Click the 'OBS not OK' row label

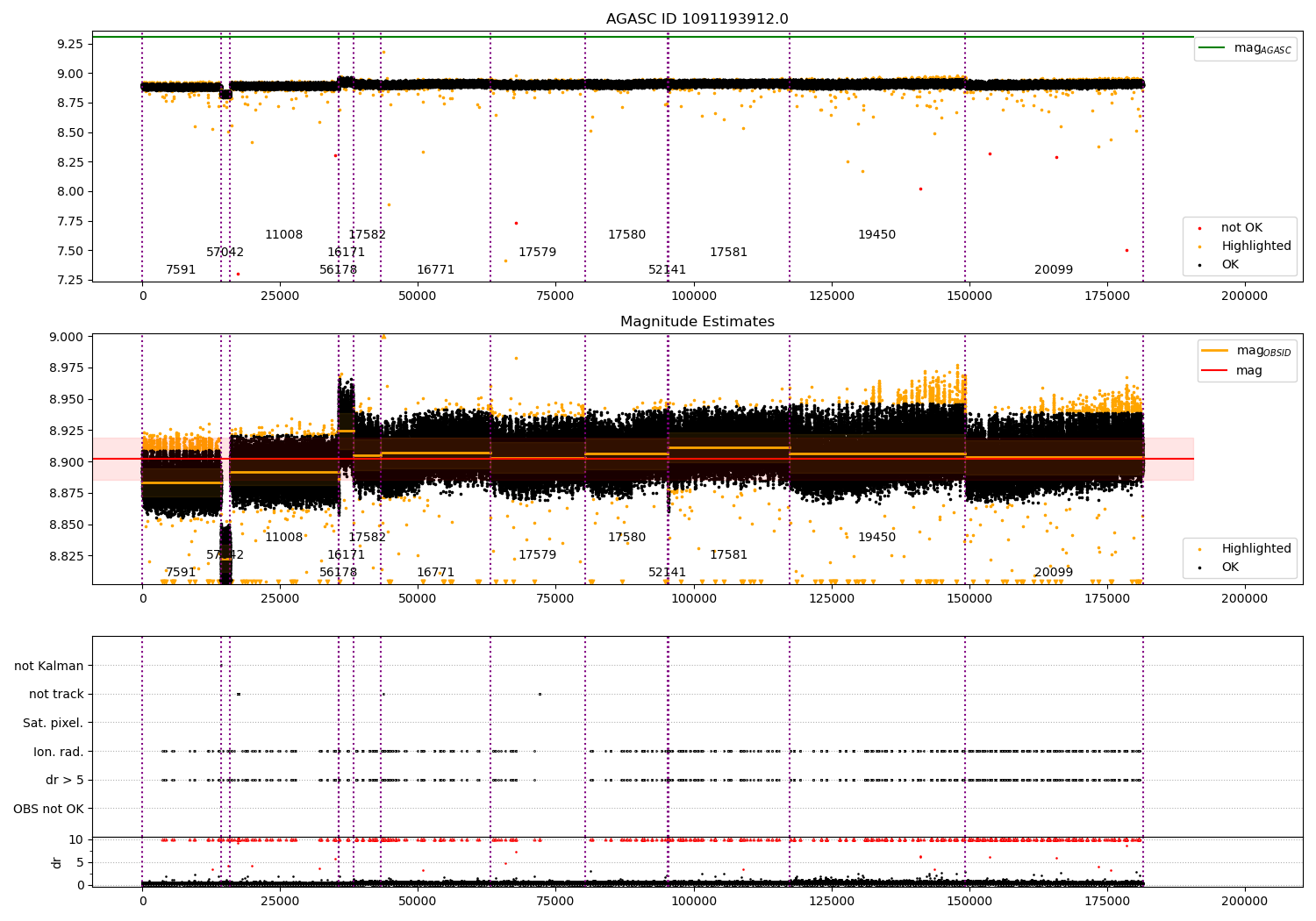tap(48, 809)
